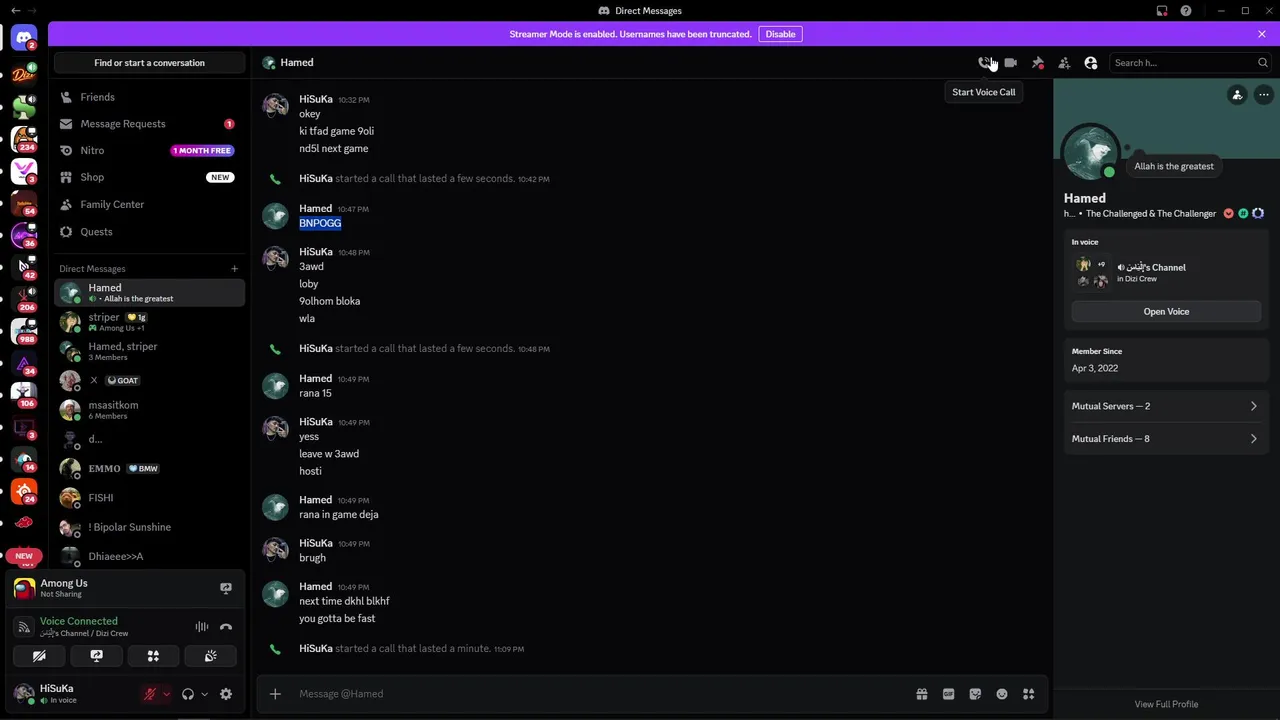Open the striper direct message
1280x720 pixels.
[150, 321]
